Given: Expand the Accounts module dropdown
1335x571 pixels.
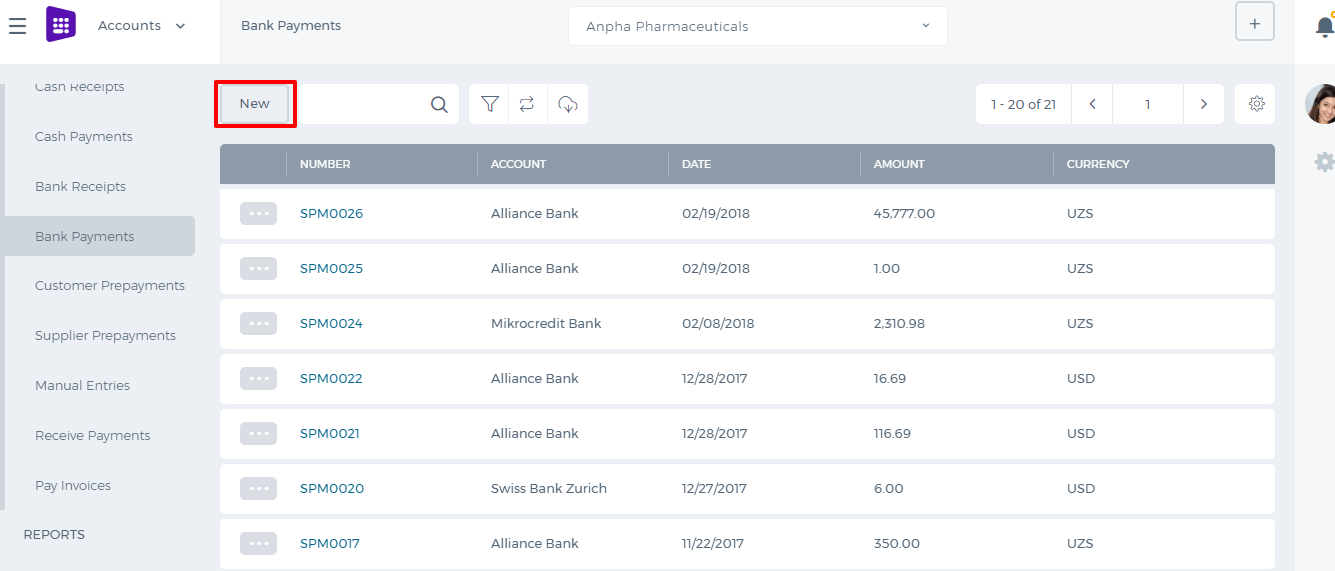Looking at the screenshot, I should [x=142, y=26].
